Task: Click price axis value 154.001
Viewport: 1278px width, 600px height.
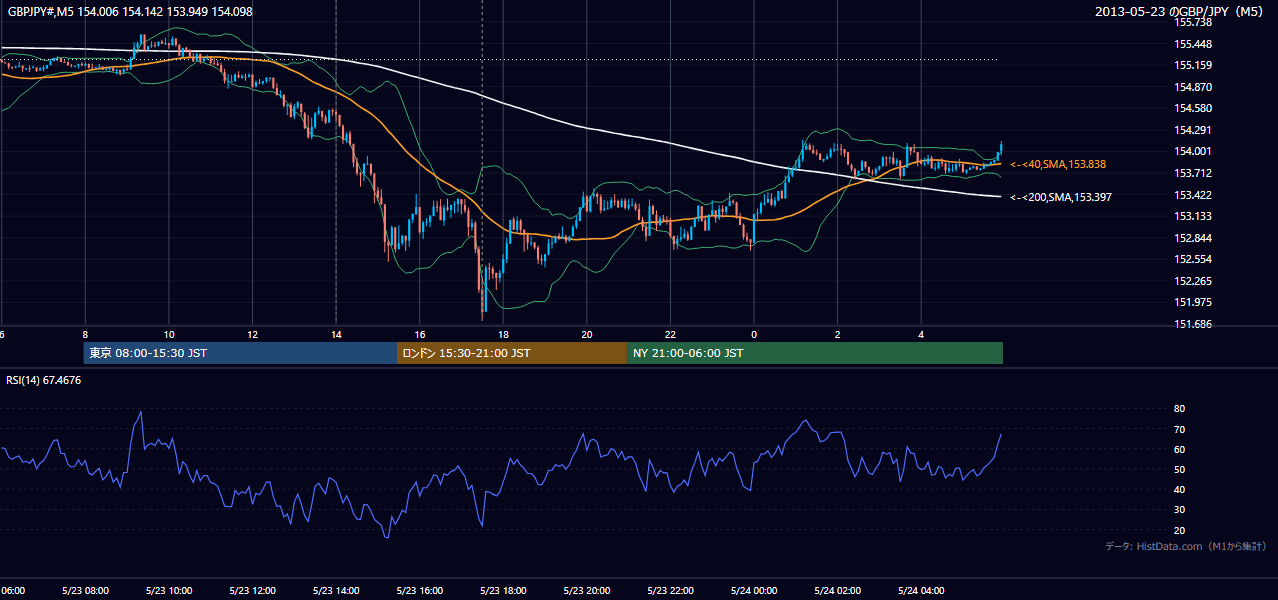Action: point(1192,151)
